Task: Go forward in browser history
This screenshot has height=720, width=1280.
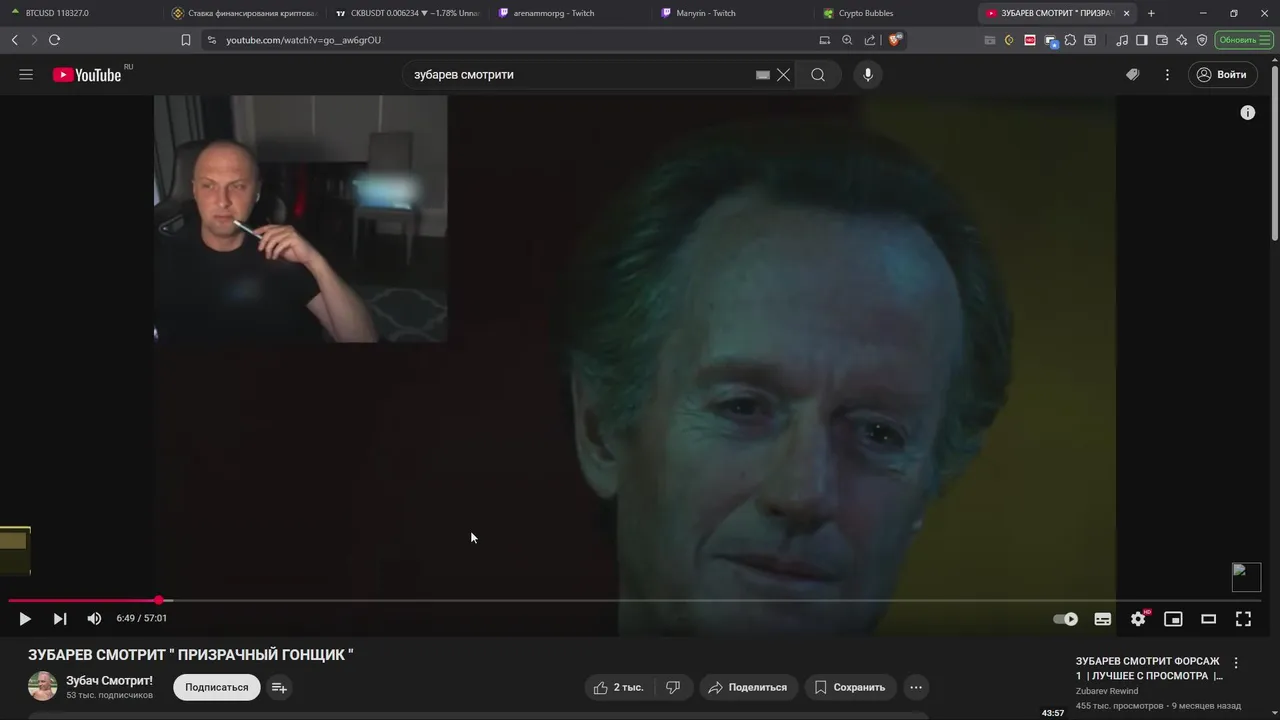Action: tap(34, 40)
